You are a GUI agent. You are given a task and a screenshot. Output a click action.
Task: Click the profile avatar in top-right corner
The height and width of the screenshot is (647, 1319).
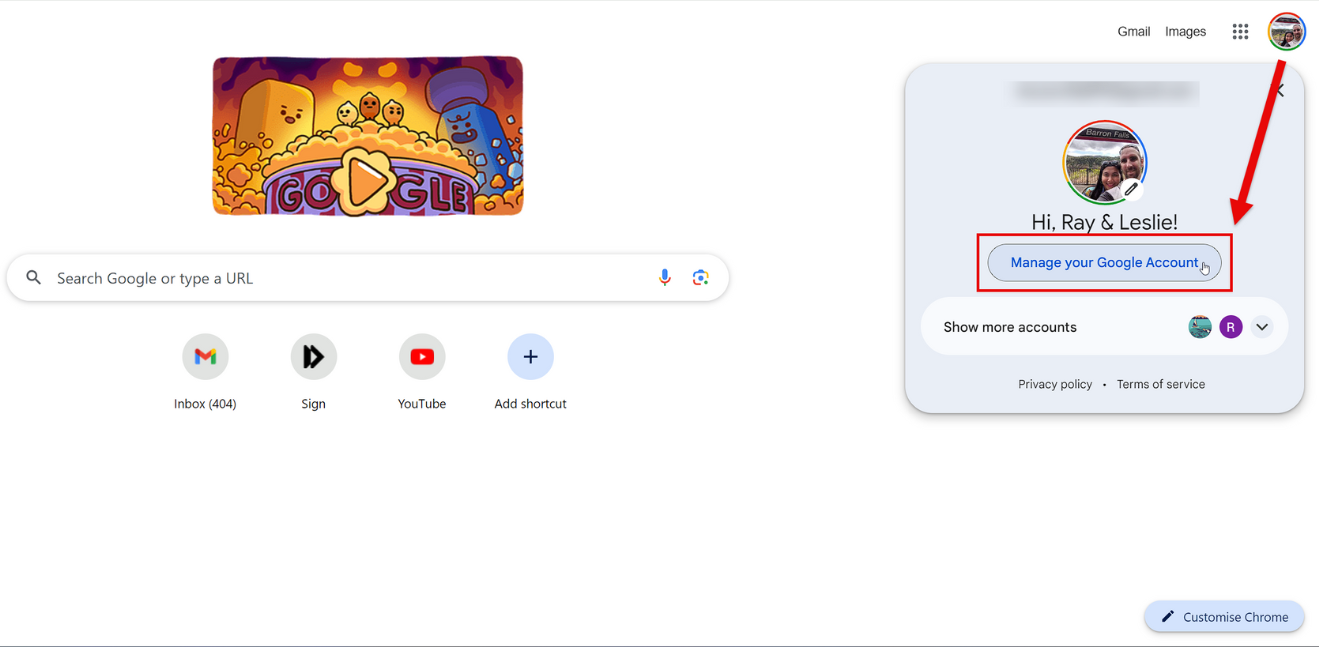(x=1286, y=32)
